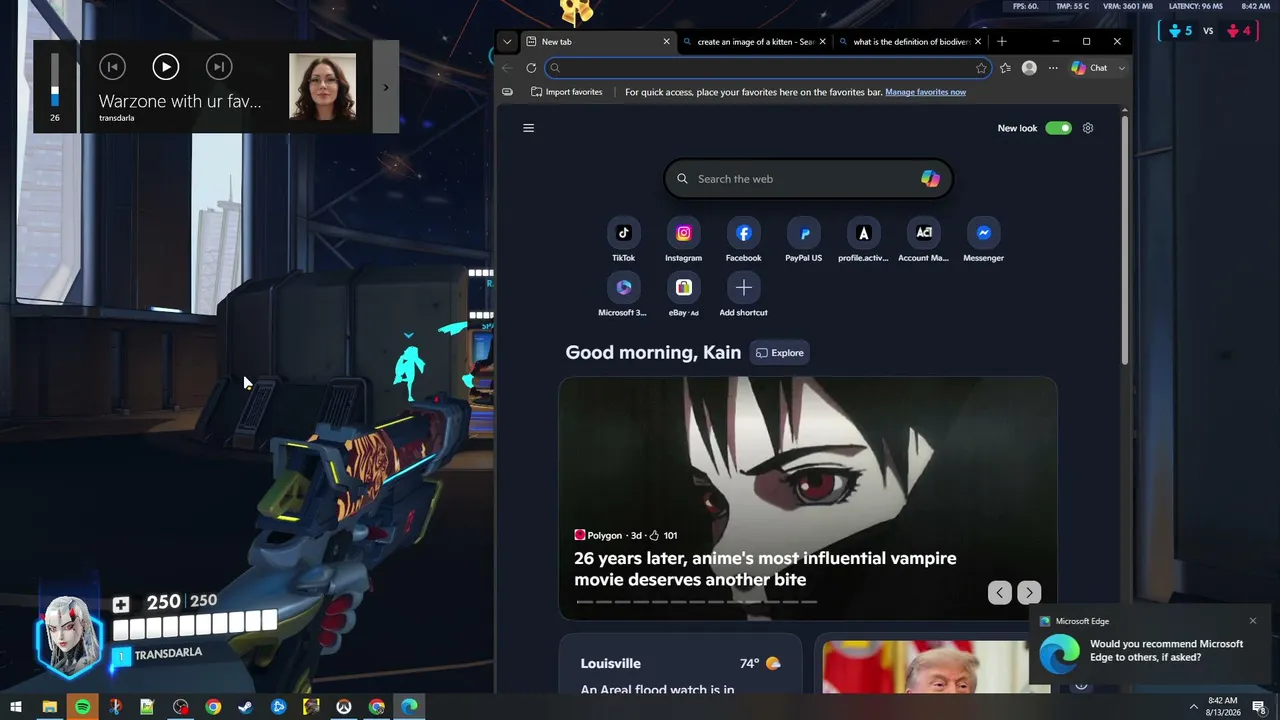Switch to the 'what is the definition of biodiversity' tab

click(x=910, y=42)
